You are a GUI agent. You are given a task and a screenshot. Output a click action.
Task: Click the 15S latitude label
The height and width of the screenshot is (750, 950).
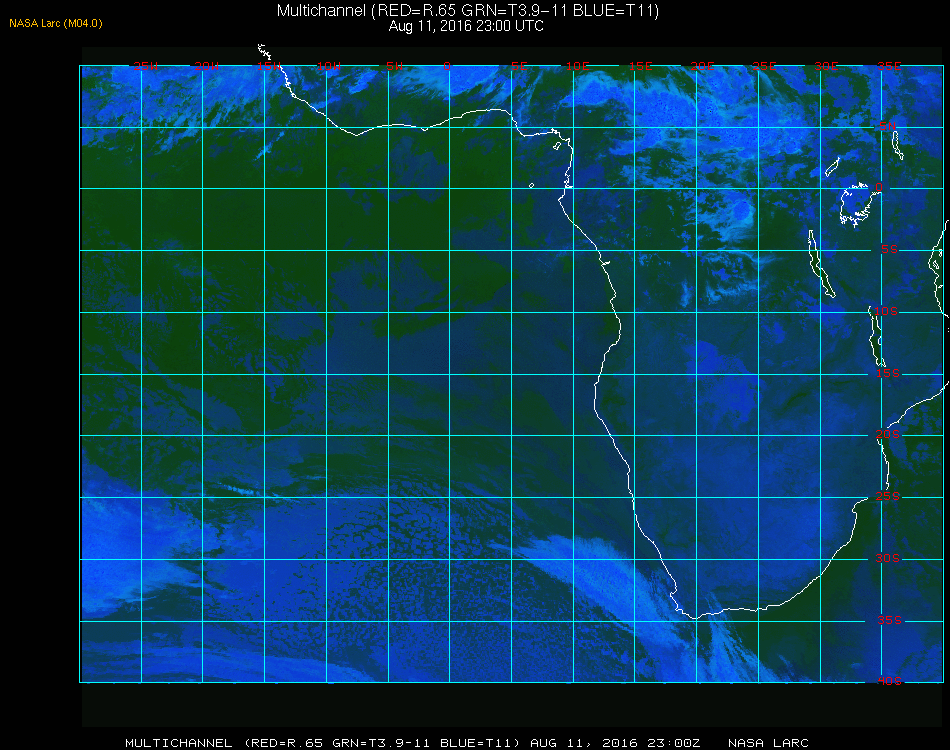pos(888,373)
